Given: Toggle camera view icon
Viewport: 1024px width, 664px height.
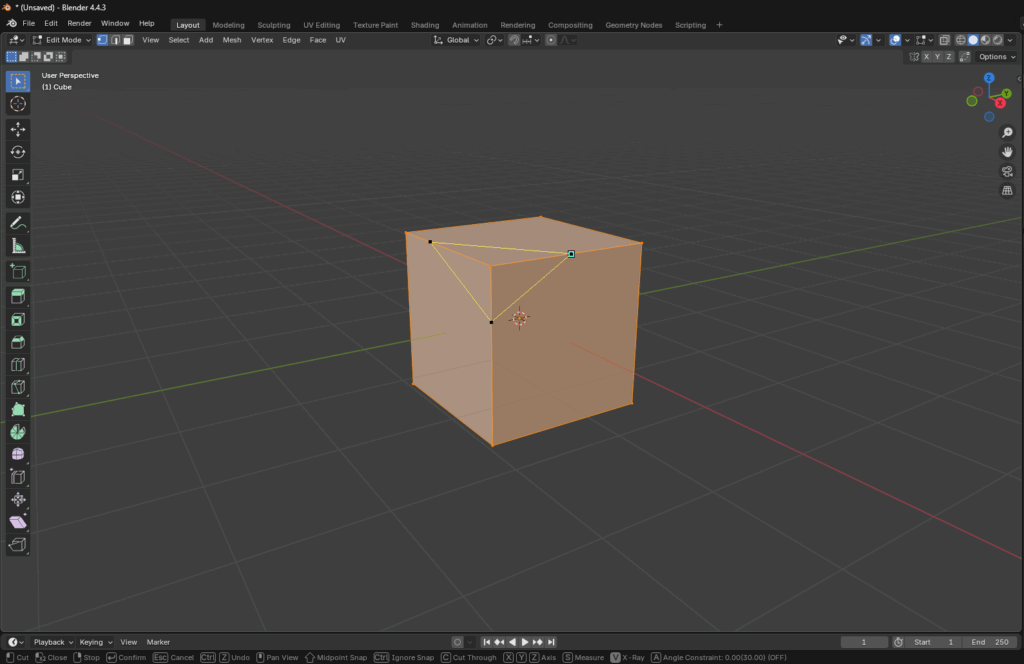Looking at the screenshot, I should (x=1007, y=172).
